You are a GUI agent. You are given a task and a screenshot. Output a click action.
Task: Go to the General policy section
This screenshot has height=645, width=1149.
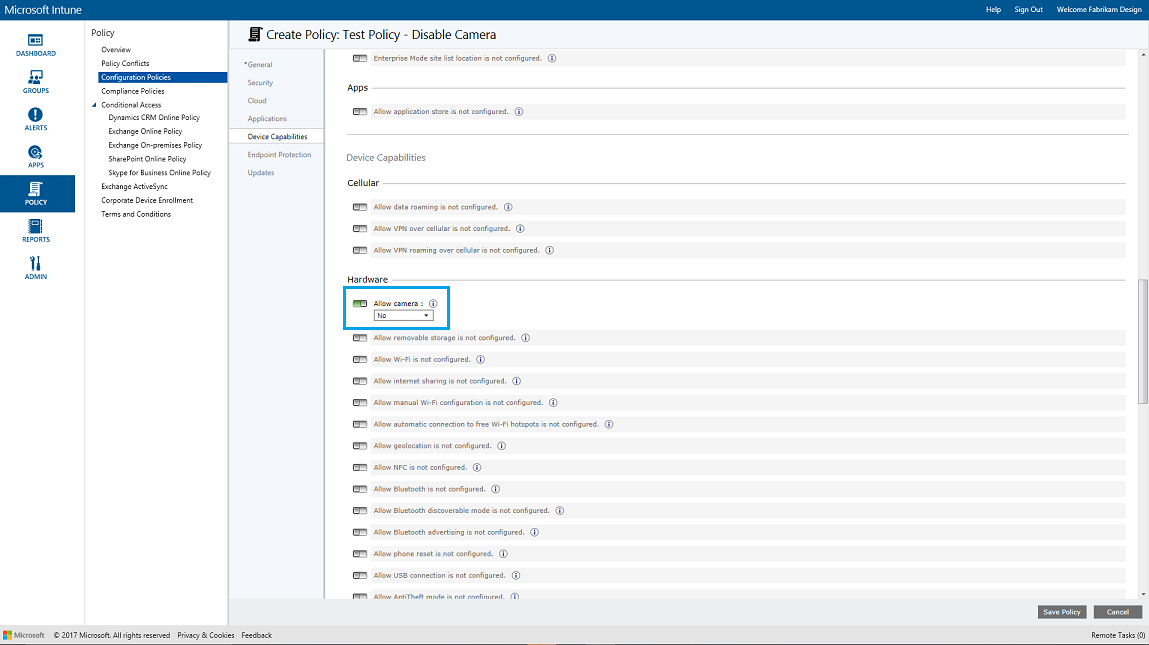[x=259, y=64]
